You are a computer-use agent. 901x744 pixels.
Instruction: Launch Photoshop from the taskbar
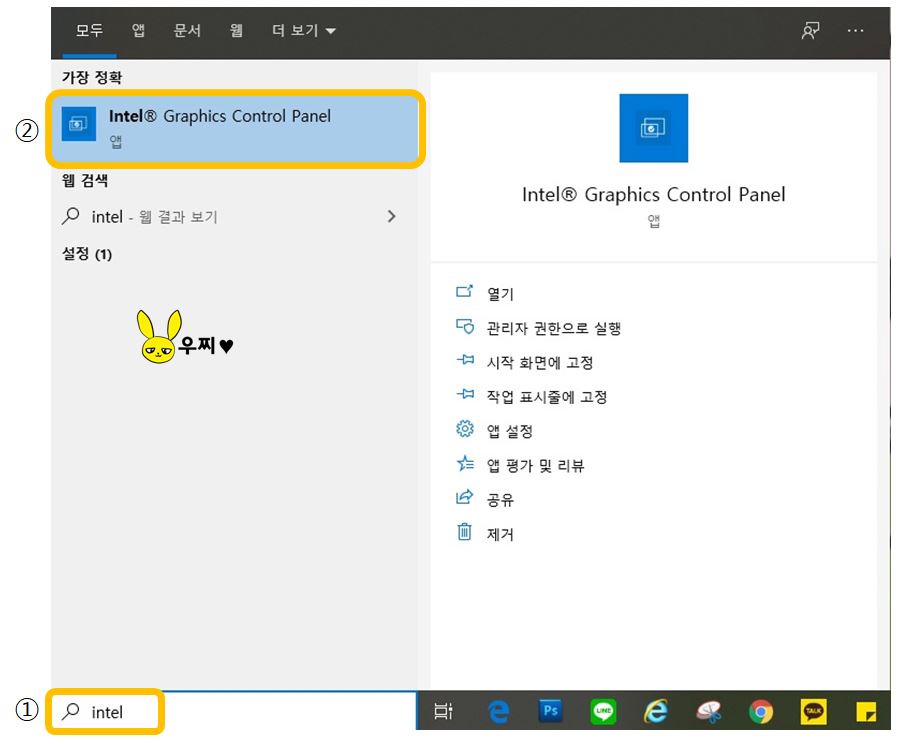point(550,711)
